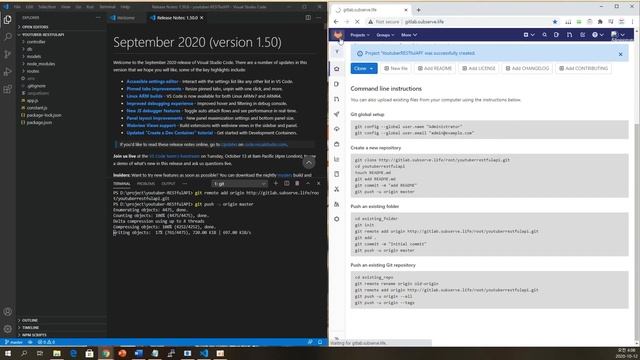Open the GitLab user avatar dropdown

coord(618,35)
